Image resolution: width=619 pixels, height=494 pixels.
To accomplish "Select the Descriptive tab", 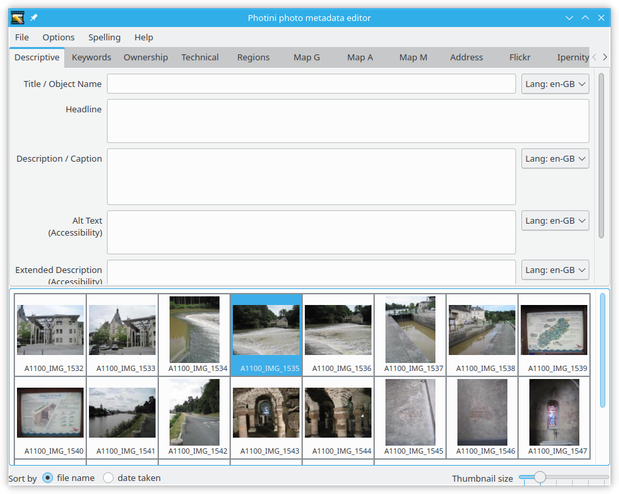I will (x=37, y=58).
